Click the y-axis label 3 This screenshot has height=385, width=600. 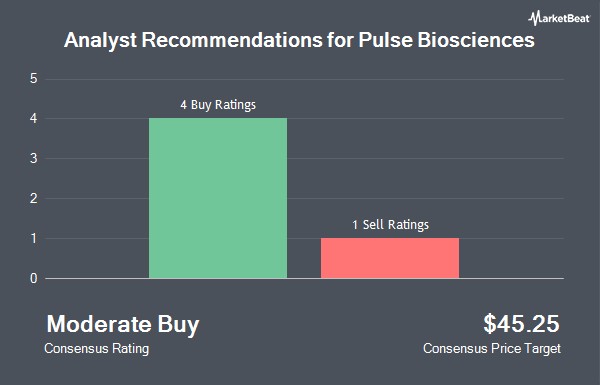click(x=34, y=158)
